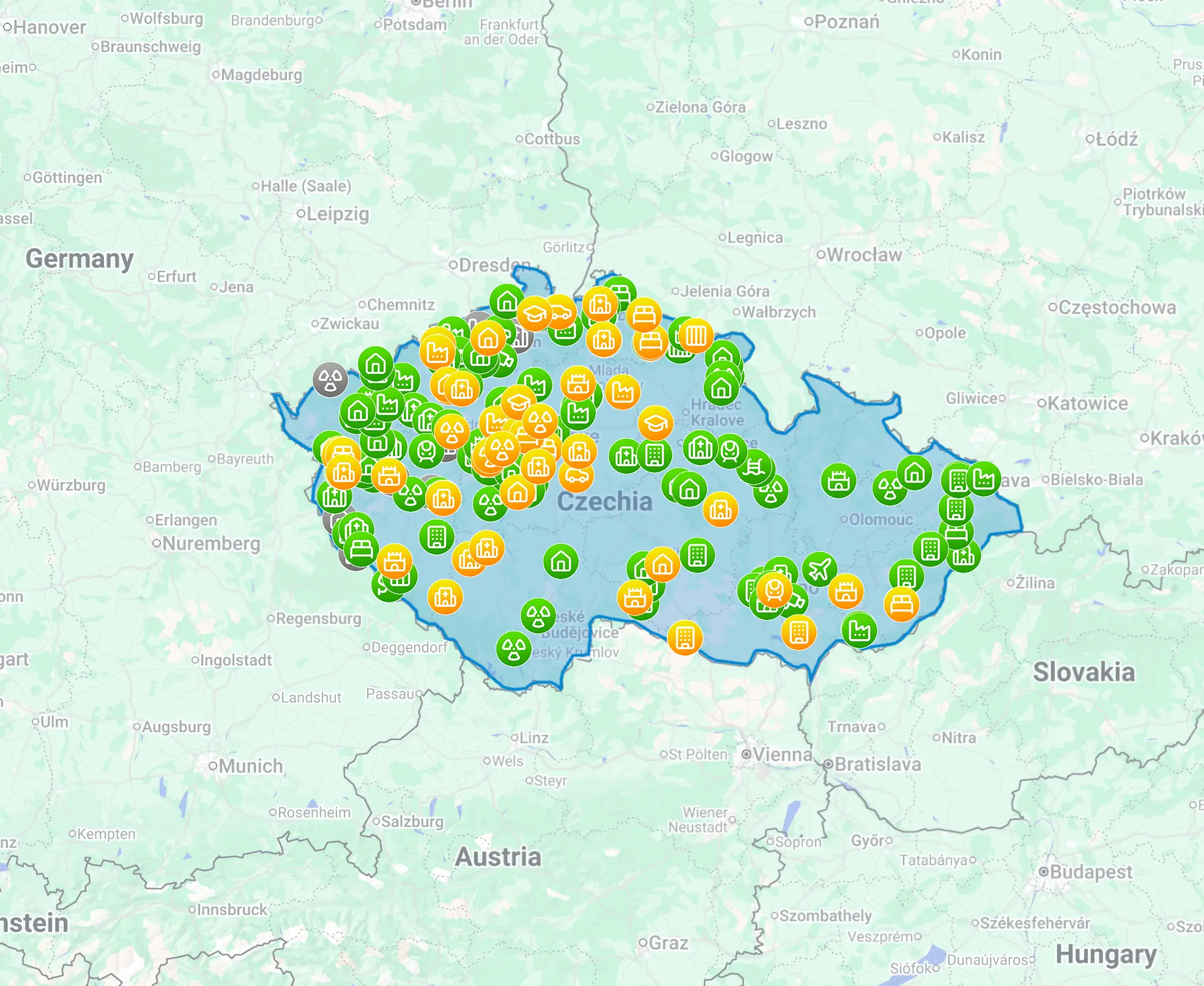The image size is (1204, 986).
Task: Click orange office building marker on Austrian border
Action: 685,637
